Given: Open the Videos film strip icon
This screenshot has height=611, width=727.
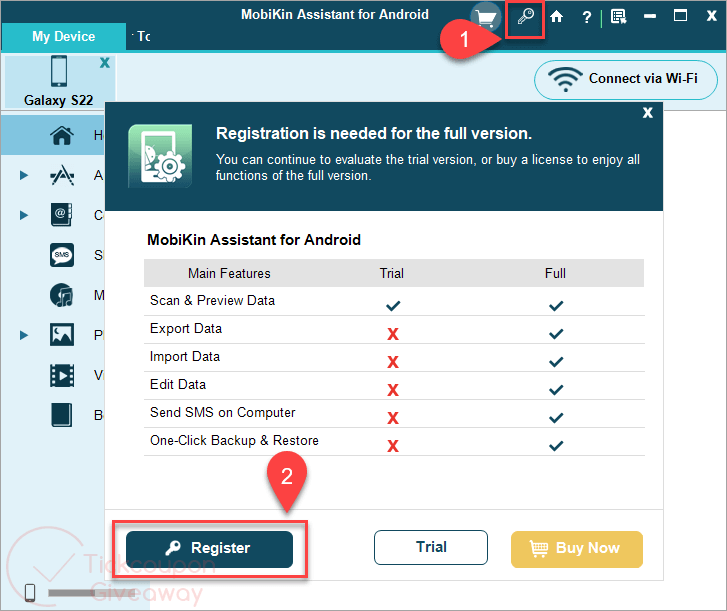Looking at the screenshot, I should pyautogui.click(x=62, y=375).
